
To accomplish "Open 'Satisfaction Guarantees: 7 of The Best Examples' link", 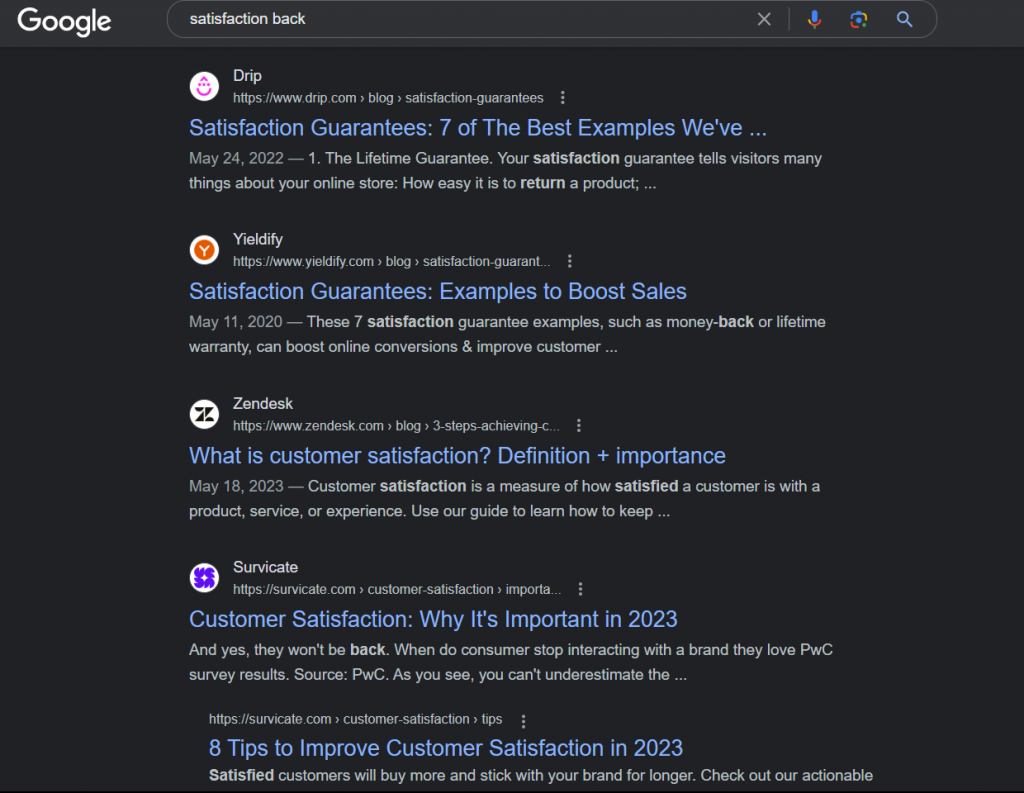I will 478,128.
